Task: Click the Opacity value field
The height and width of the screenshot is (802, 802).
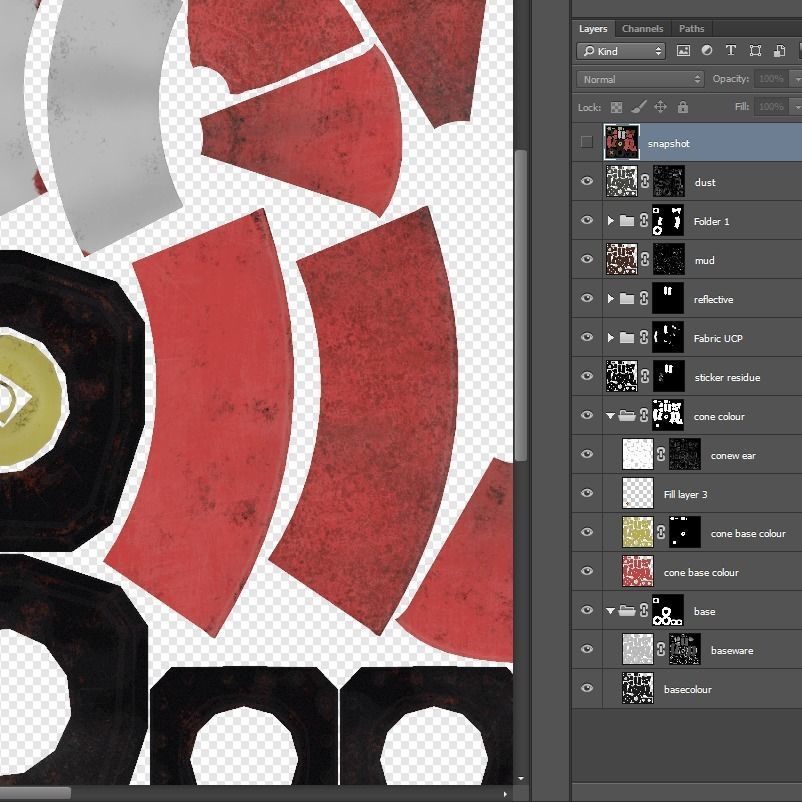Action: tap(771, 79)
